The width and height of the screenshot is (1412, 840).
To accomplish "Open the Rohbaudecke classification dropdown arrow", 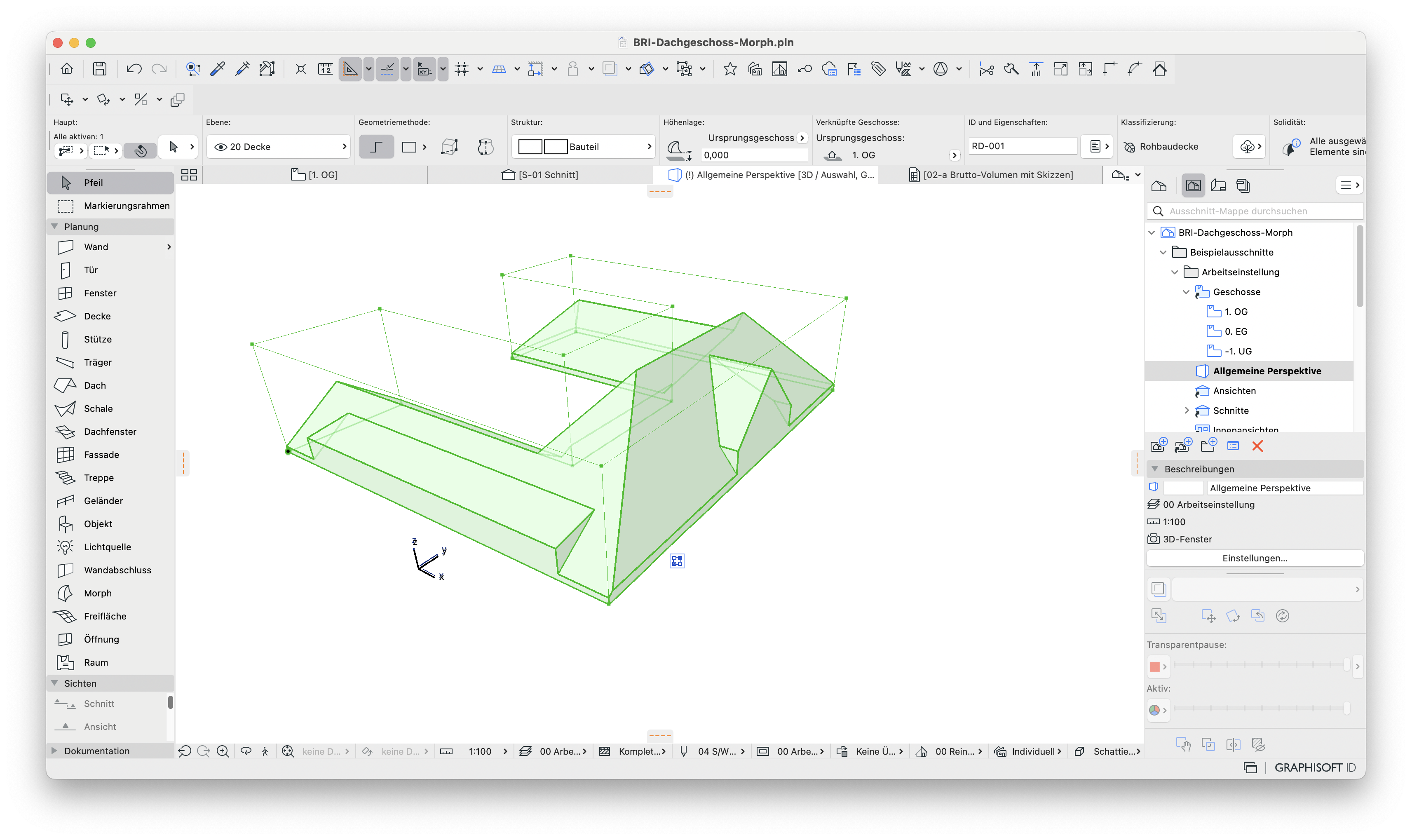I will coord(1248,147).
